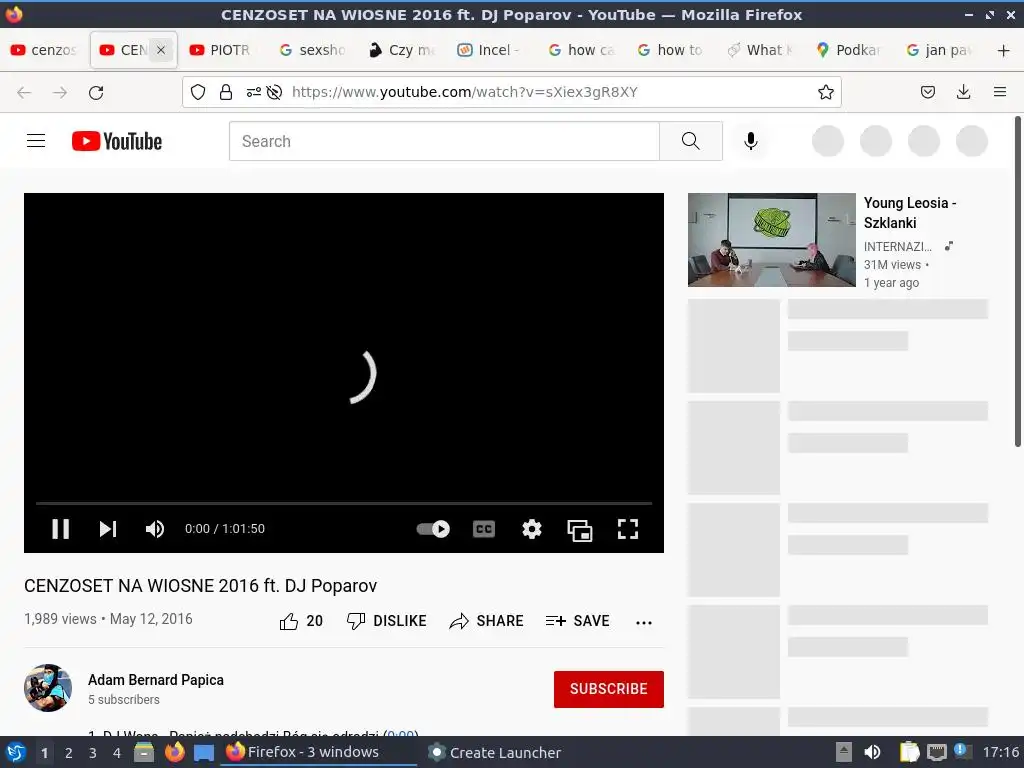Launch Firefox from taskbar quick launch
The image size is (1024, 768).
(x=174, y=752)
